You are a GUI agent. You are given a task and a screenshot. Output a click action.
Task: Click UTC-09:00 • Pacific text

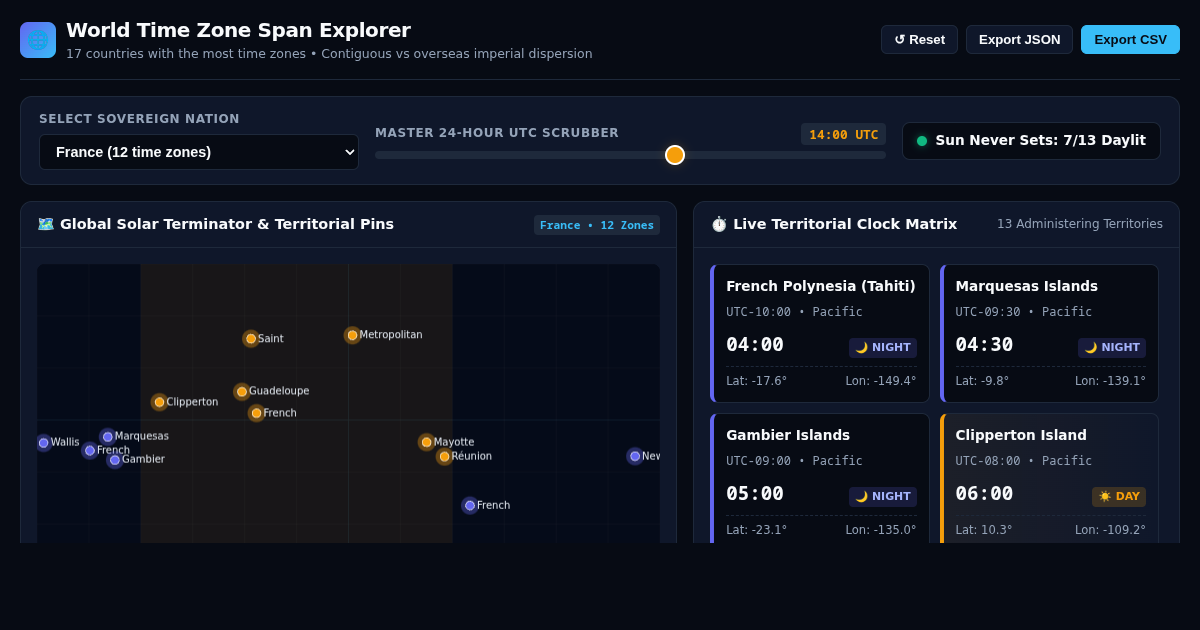coord(794,461)
